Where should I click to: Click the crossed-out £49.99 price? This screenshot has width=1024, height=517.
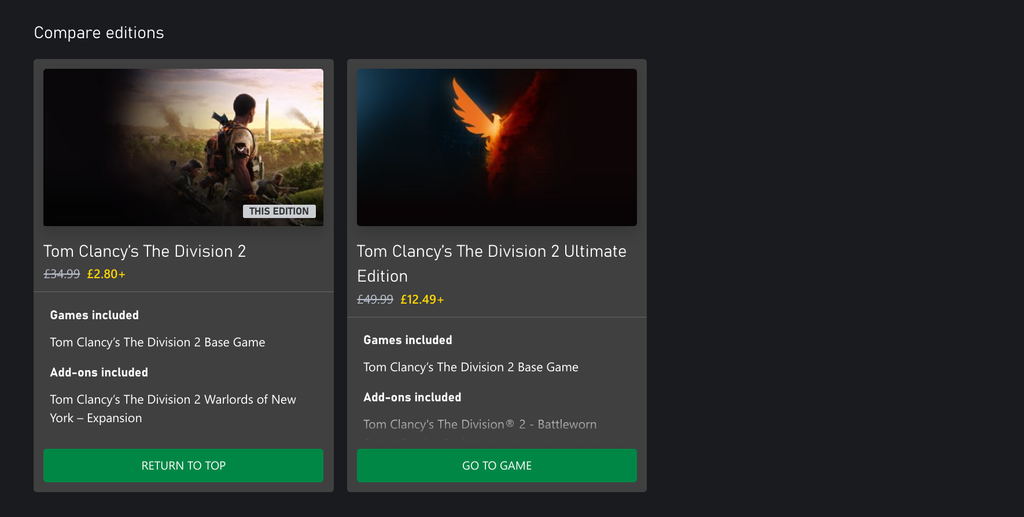click(x=375, y=299)
